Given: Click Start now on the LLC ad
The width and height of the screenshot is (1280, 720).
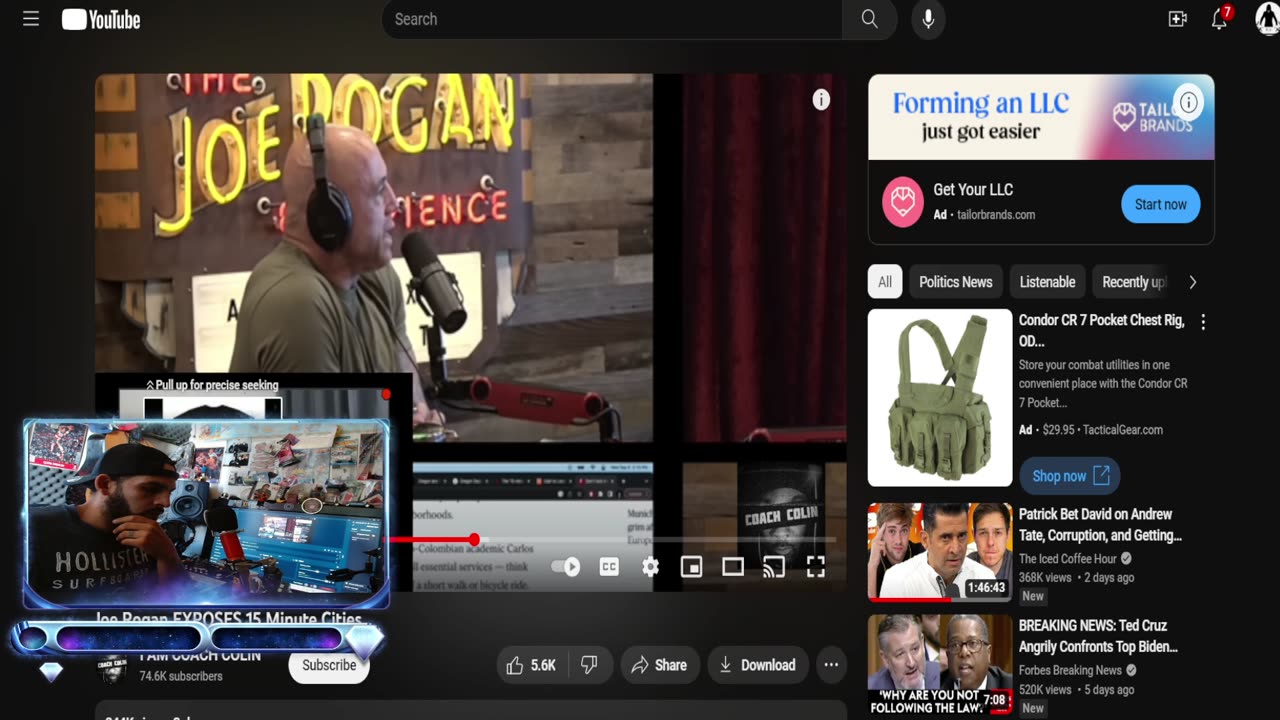Looking at the screenshot, I should 1160,204.
